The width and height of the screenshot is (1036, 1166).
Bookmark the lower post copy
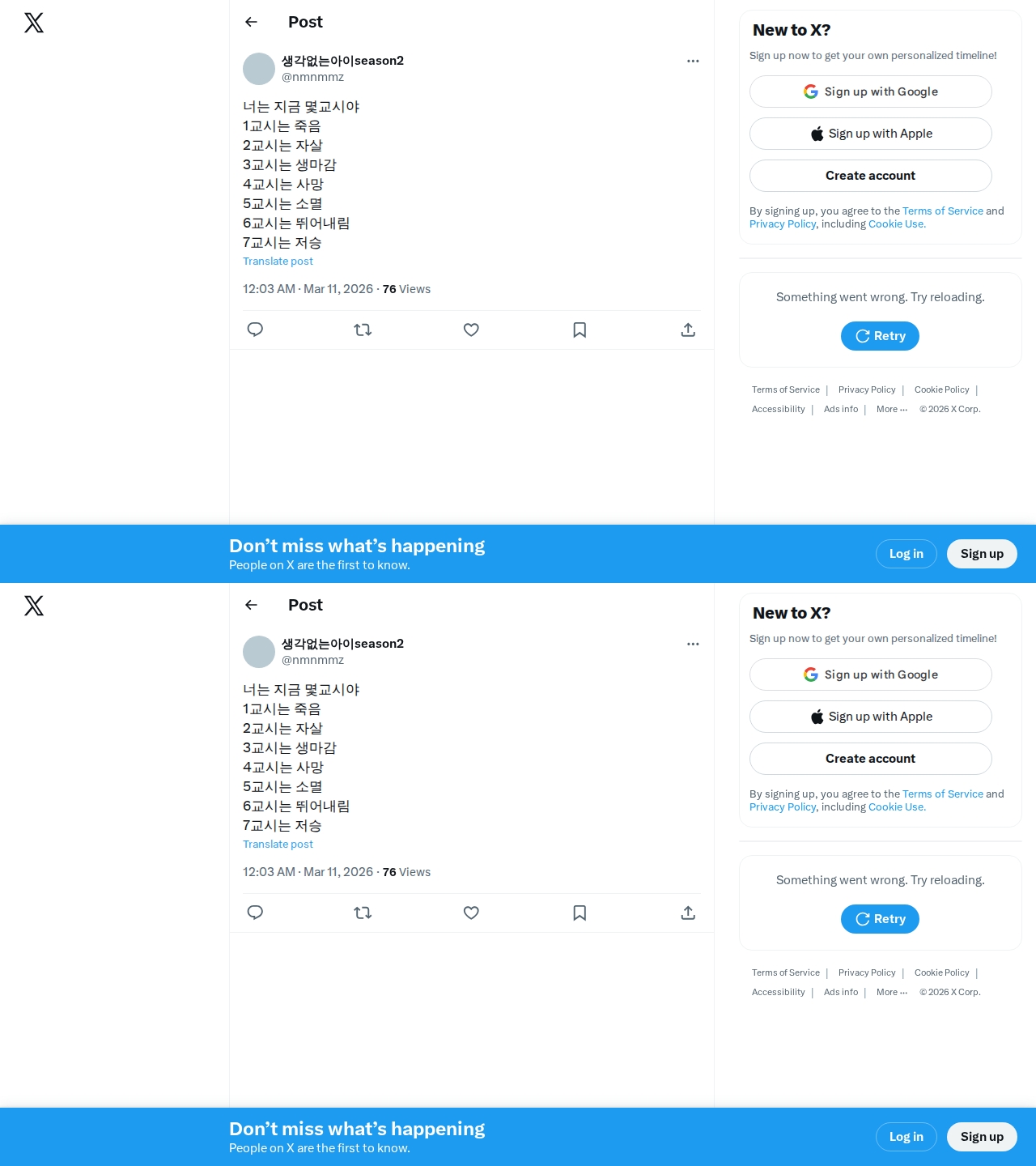[580, 913]
